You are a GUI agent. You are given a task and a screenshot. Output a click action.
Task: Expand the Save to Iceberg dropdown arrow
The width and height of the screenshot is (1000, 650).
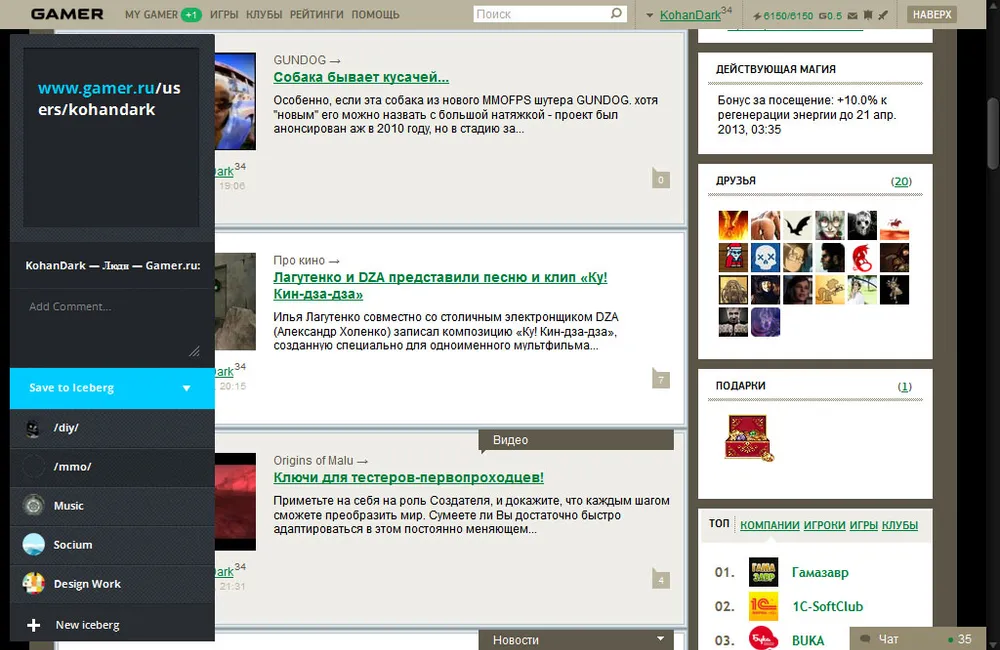tap(186, 388)
